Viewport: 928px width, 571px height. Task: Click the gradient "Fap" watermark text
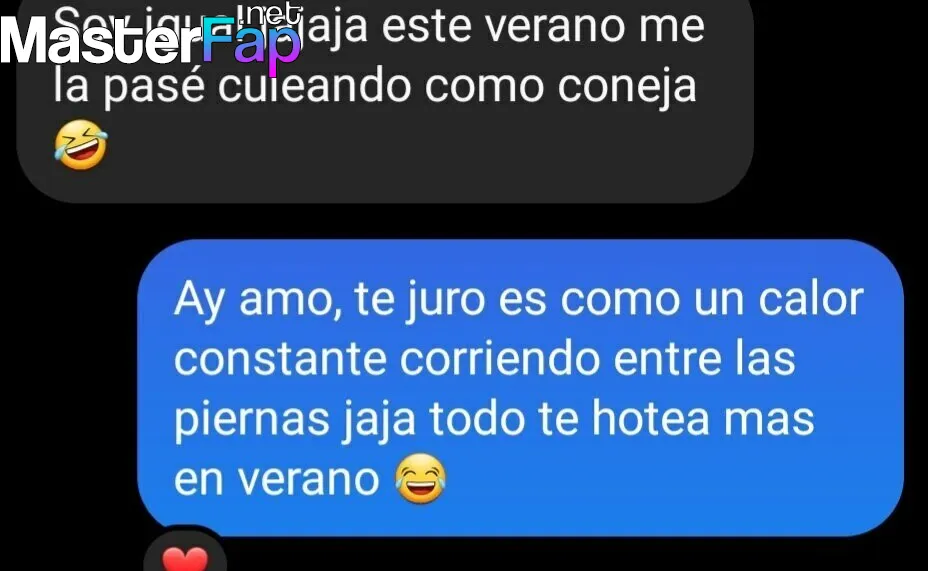(x=252, y=43)
